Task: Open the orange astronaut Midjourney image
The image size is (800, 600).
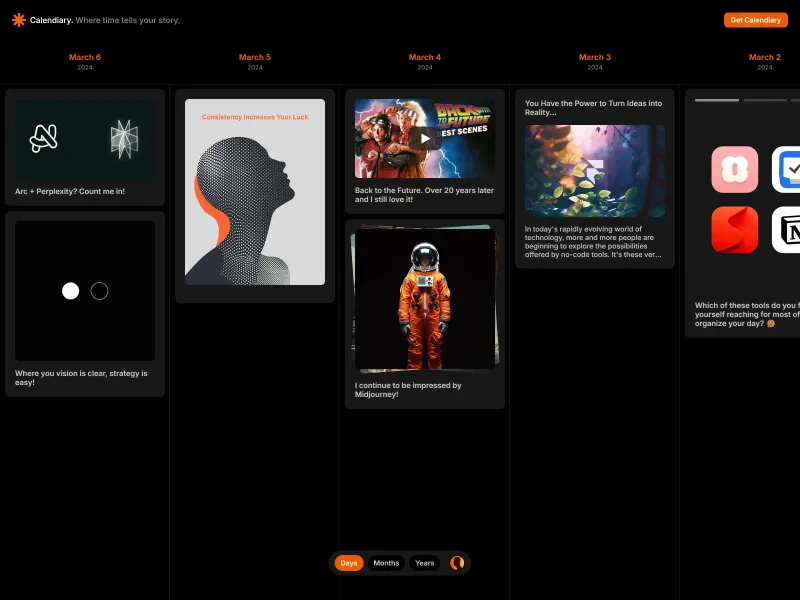Action: click(425, 298)
